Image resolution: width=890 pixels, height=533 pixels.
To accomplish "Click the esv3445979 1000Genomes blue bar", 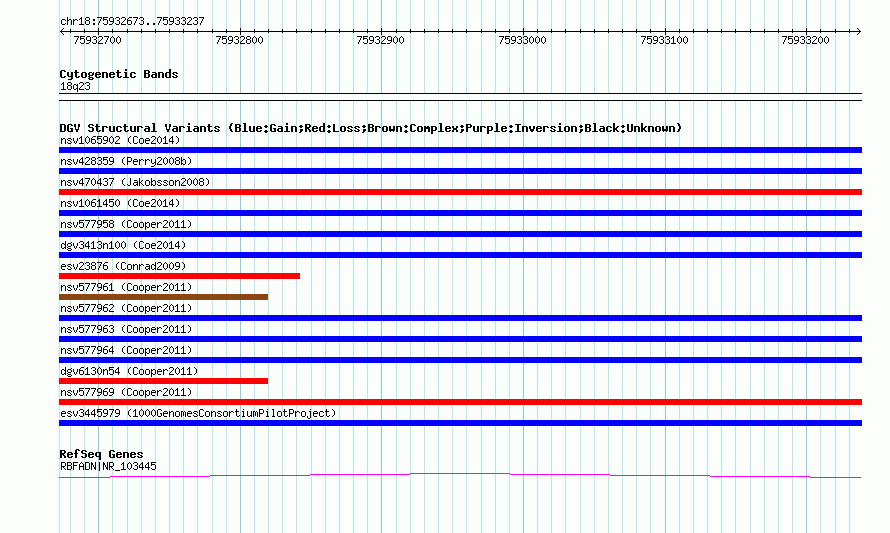I will [460, 423].
